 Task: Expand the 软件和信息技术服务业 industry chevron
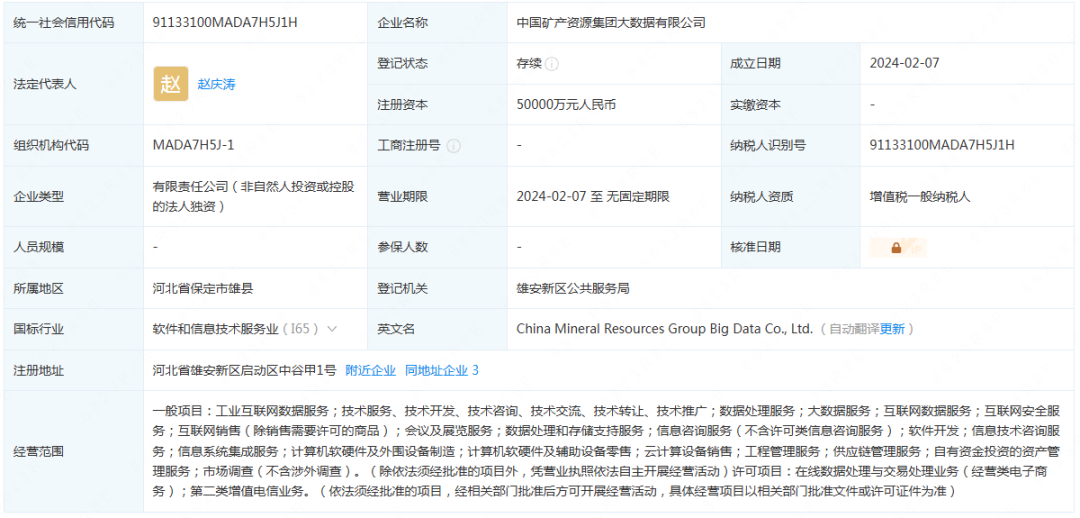pos(332,329)
